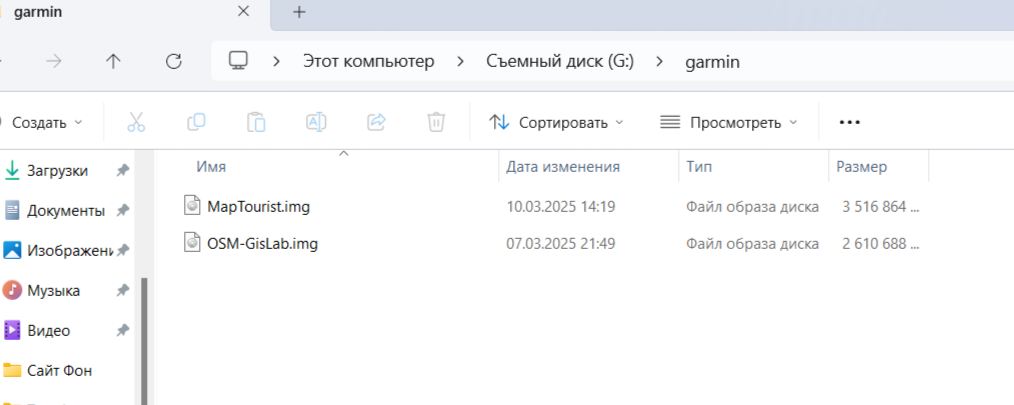Click Этот компьютер in the address bar
The height and width of the screenshot is (405, 1014).
369,62
